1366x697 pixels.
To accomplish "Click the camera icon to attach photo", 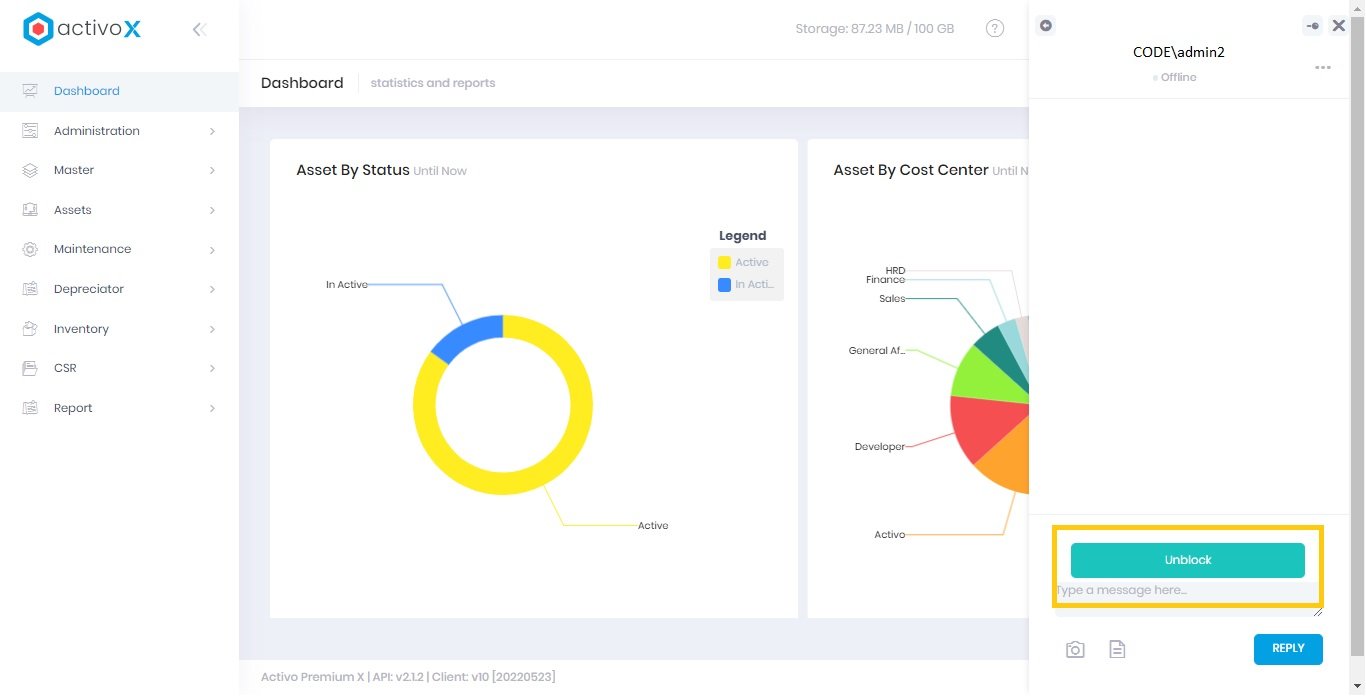I will (x=1075, y=650).
